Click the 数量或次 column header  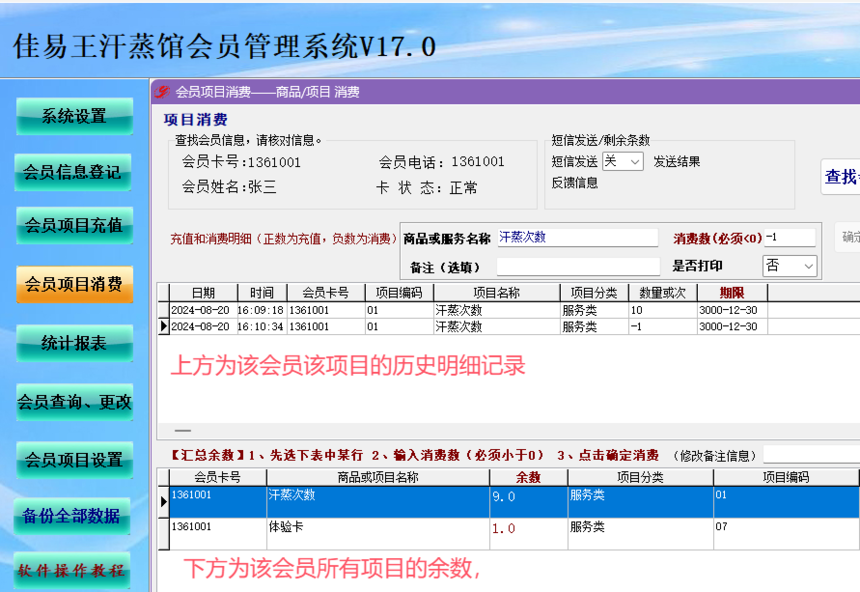(663, 293)
